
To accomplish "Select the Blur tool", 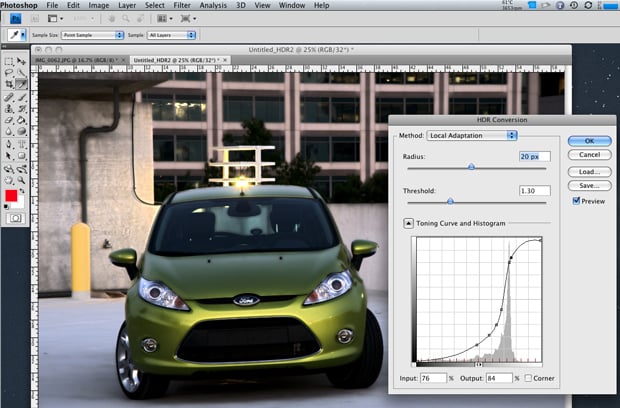I will coord(9,131).
